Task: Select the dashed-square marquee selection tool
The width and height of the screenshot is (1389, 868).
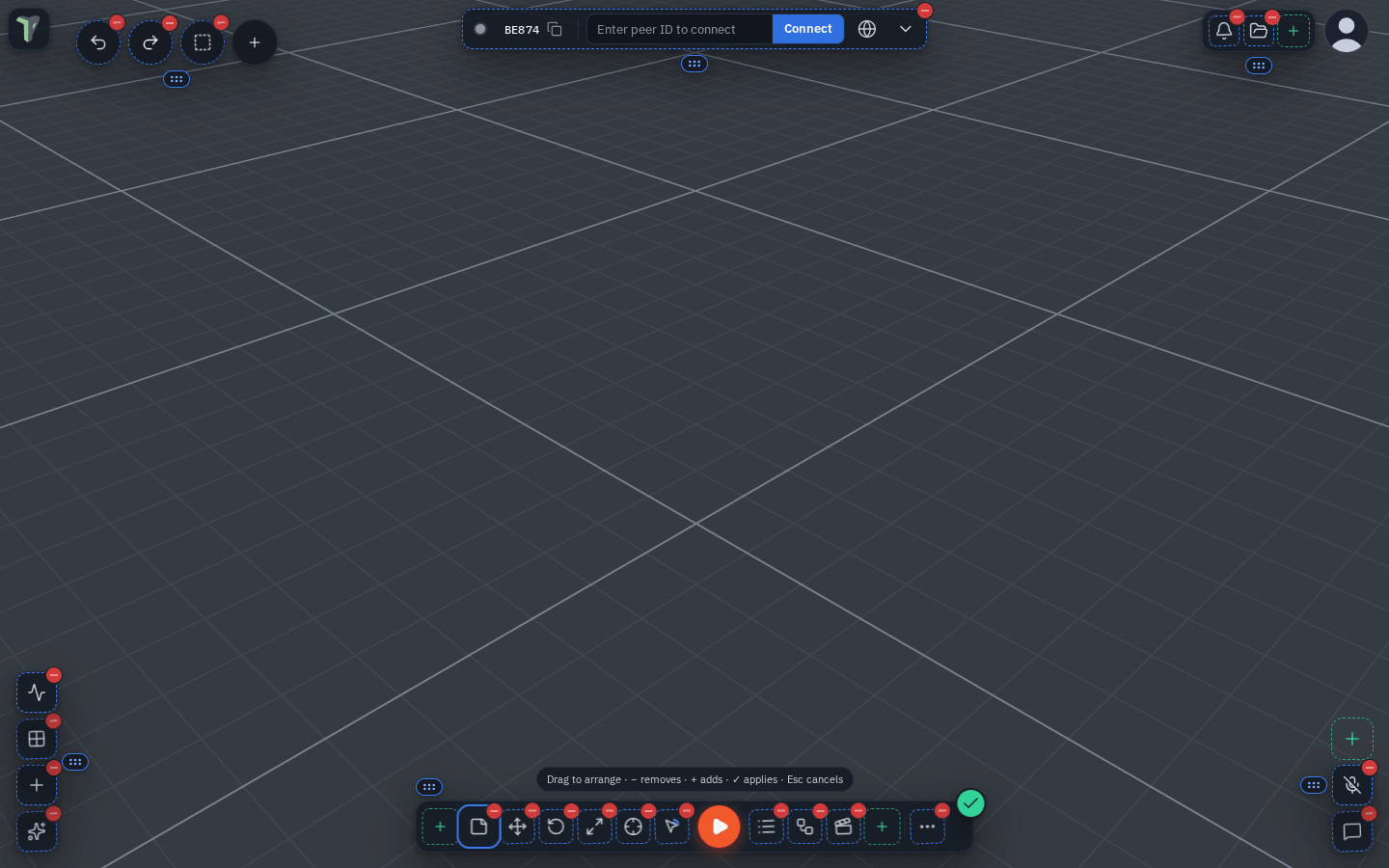Action: tap(203, 42)
